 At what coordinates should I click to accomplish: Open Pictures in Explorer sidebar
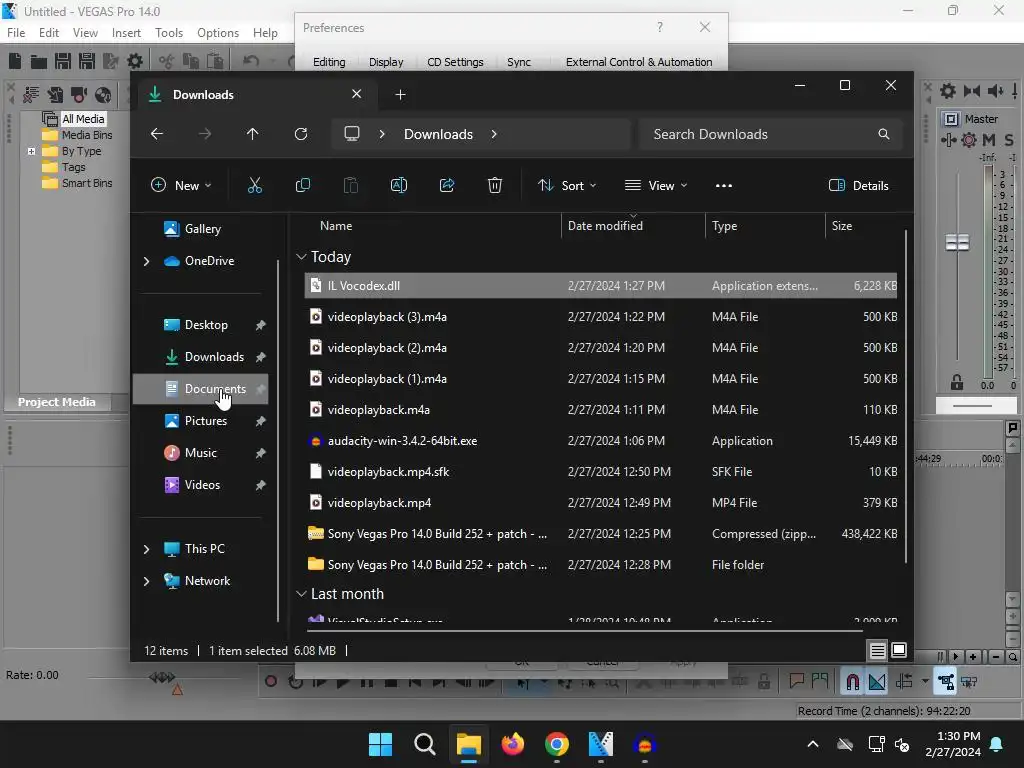click(200, 421)
